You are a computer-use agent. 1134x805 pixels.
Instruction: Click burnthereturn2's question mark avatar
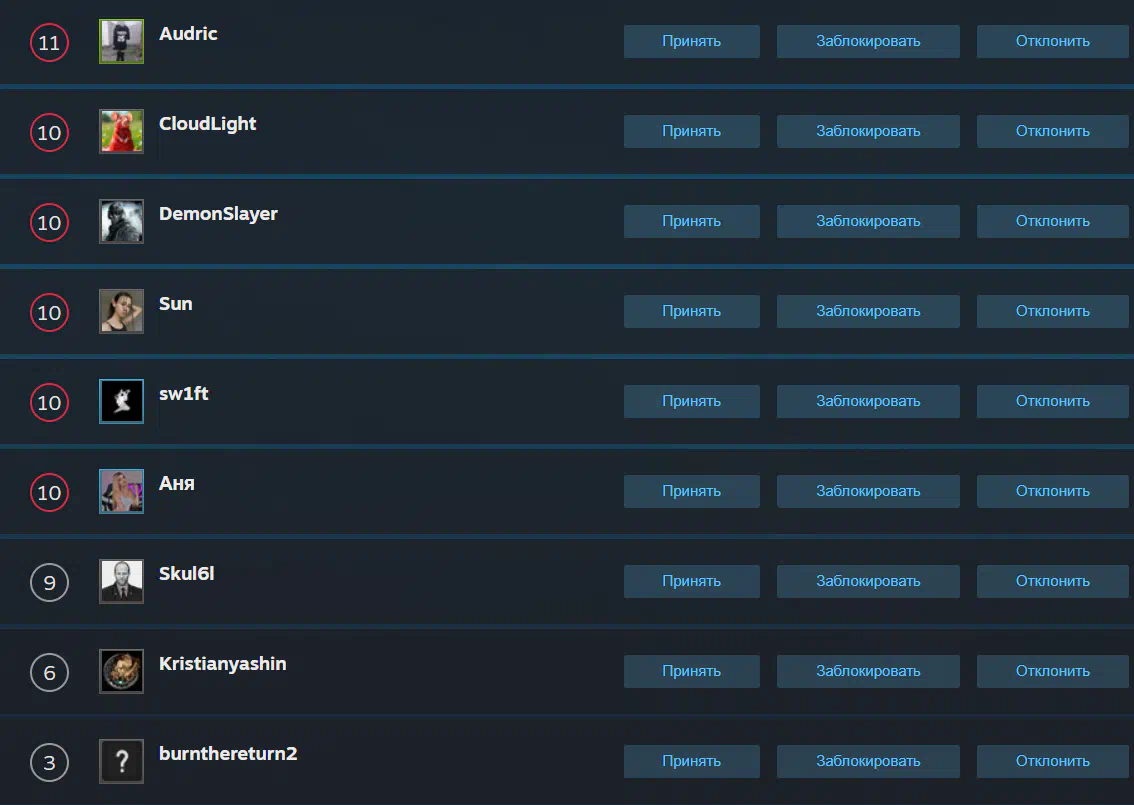[x=122, y=761]
